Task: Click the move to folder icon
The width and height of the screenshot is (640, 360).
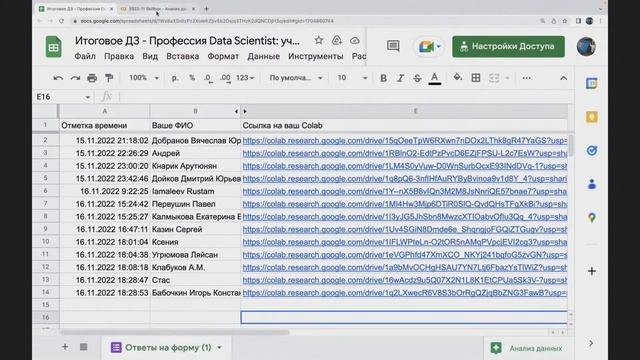Action: (336, 40)
